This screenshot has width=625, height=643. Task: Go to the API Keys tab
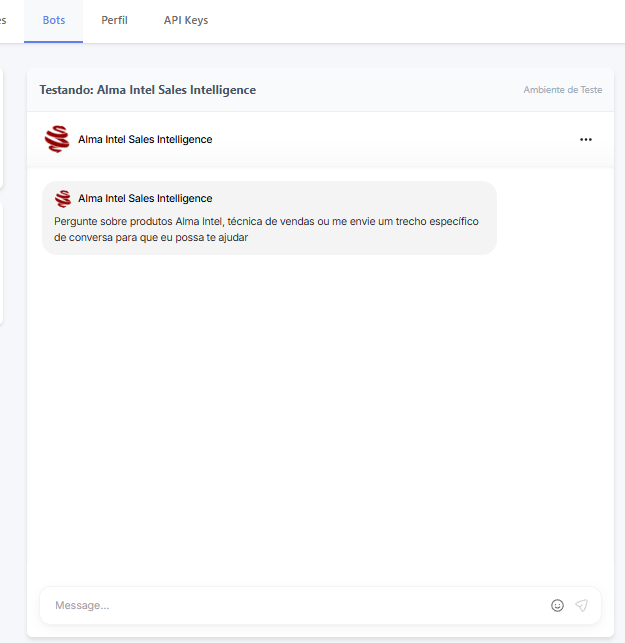pos(186,21)
